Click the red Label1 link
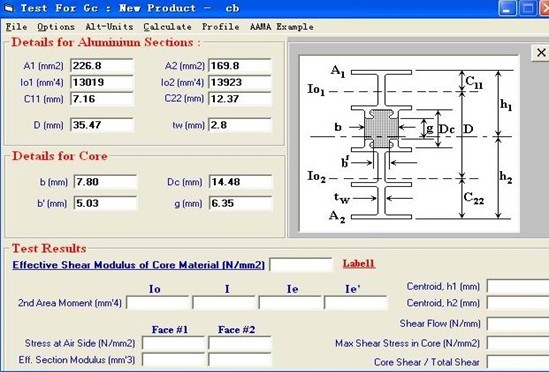 [x=359, y=264]
